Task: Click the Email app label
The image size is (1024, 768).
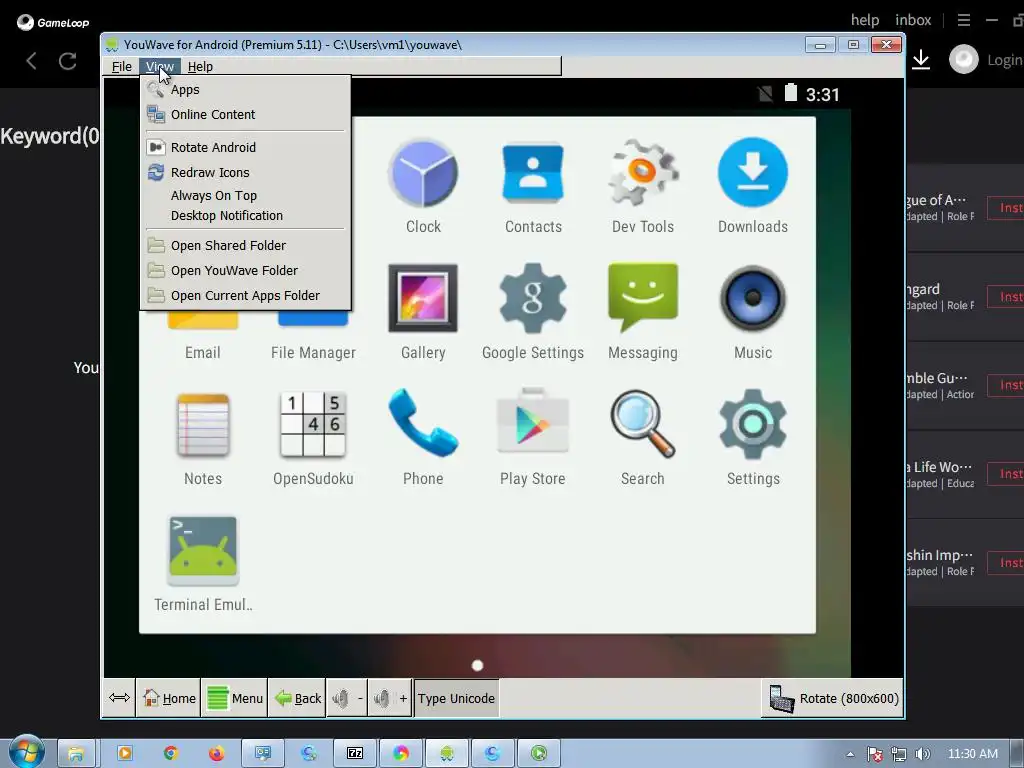Action: (x=202, y=353)
